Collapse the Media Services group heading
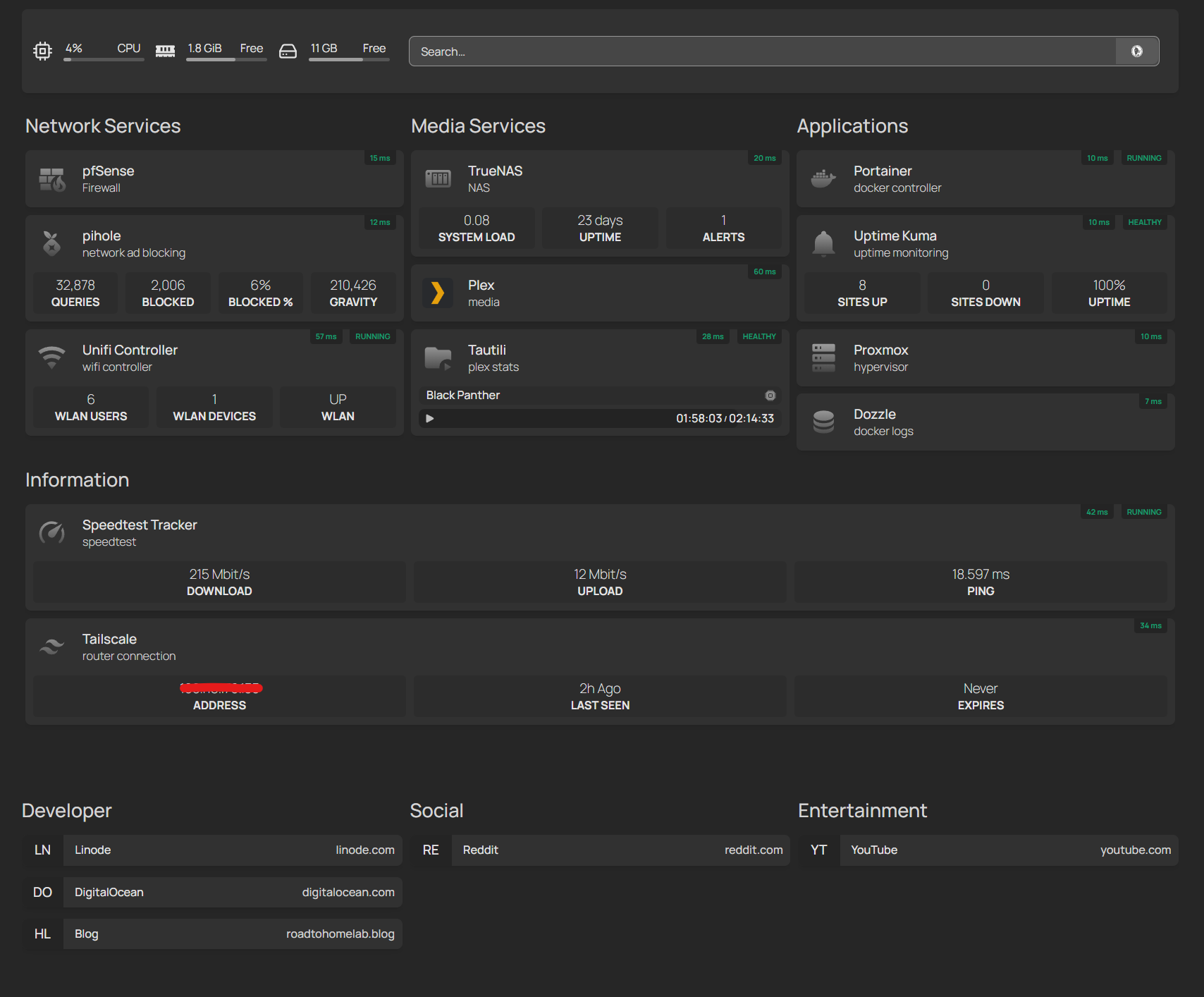This screenshot has height=997, width=1204. 478,126
